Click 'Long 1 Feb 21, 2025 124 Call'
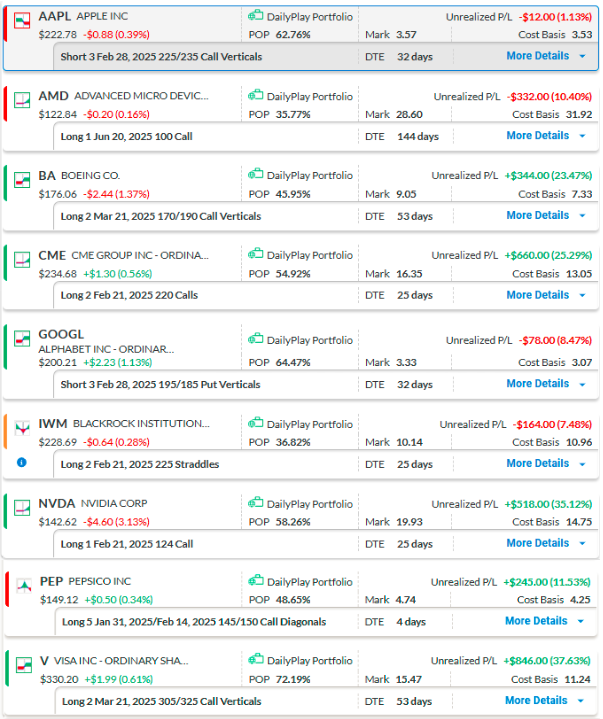The image size is (603, 719). click(x=127, y=544)
